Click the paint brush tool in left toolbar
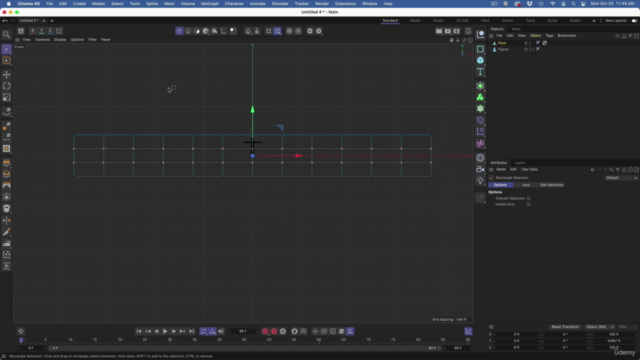Screen dimensions: 640x360 (x=7, y=232)
